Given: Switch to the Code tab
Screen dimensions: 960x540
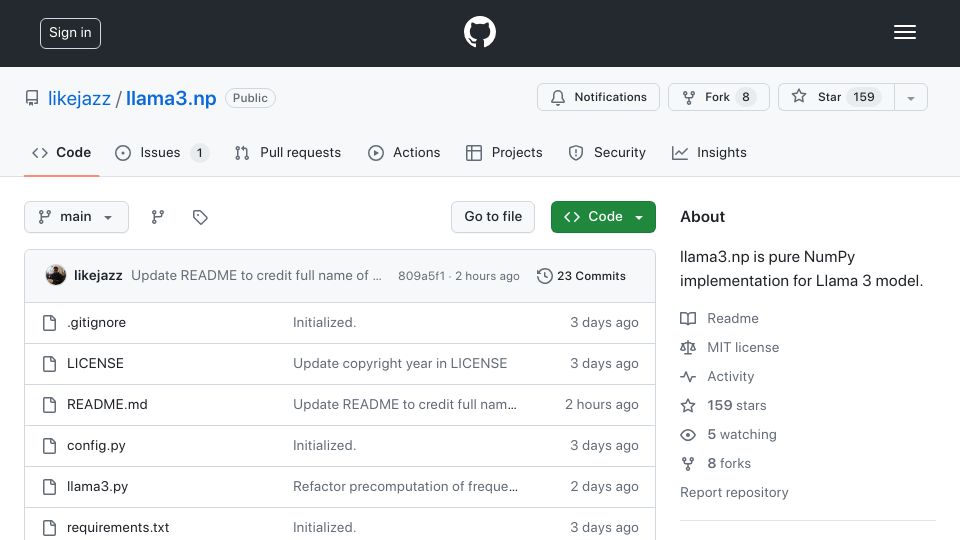Looking at the screenshot, I should click(62, 152).
